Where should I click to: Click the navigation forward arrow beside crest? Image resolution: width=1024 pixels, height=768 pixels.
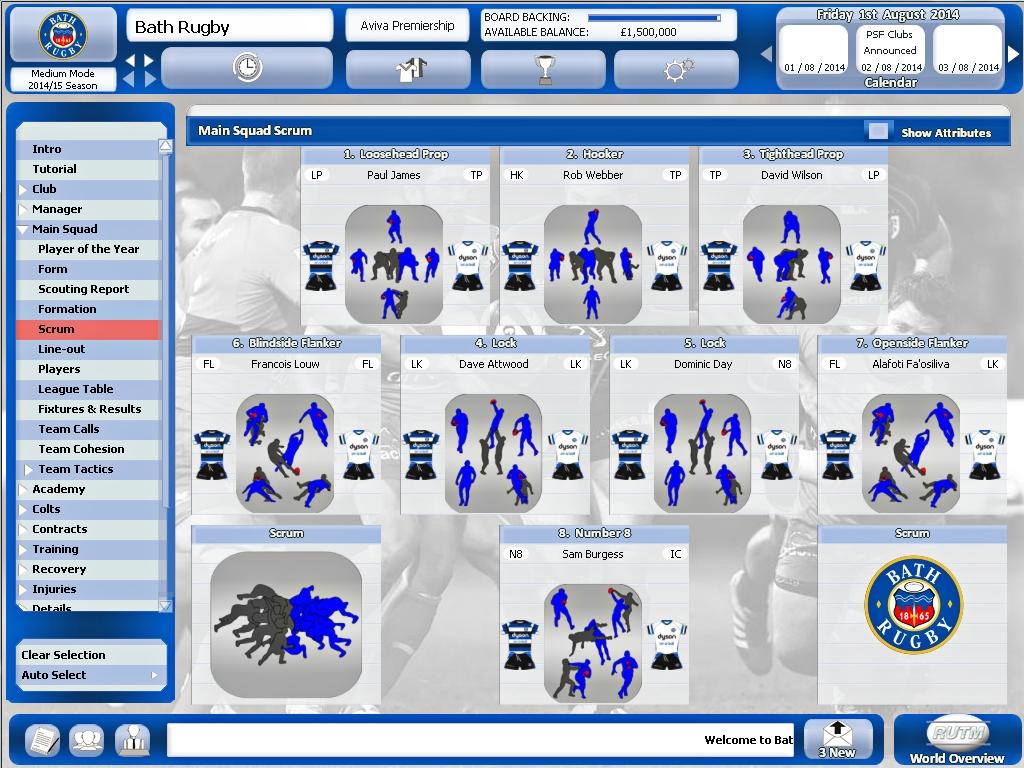149,61
